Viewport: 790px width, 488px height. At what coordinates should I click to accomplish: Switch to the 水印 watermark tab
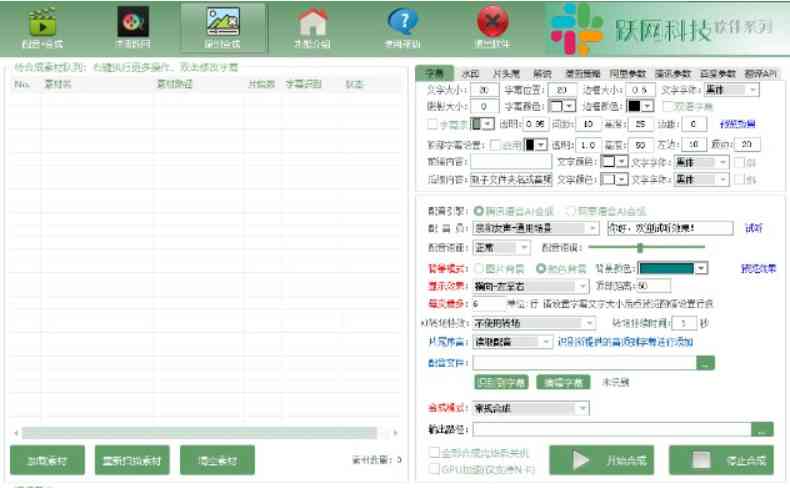click(470, 74)
